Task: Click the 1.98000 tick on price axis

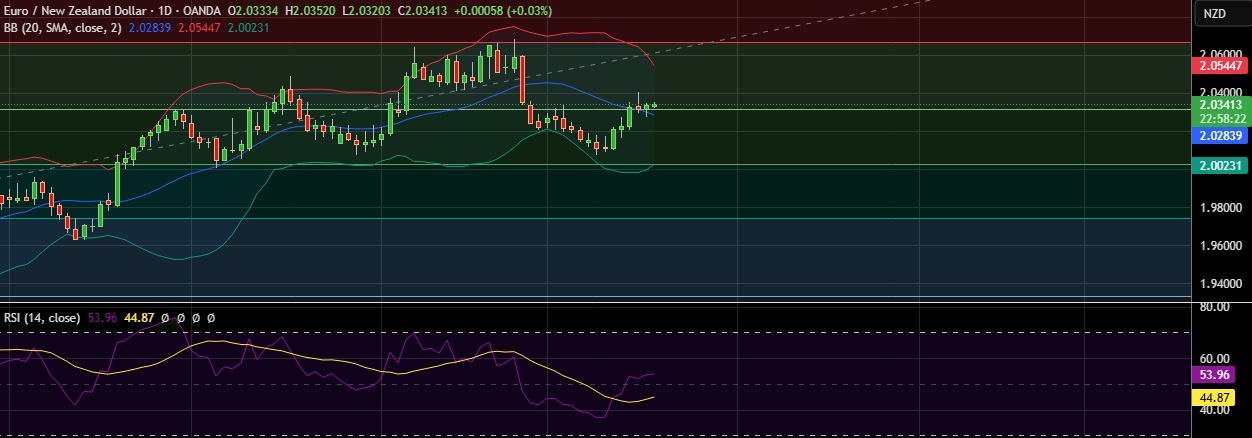Action: [1219, 208]
